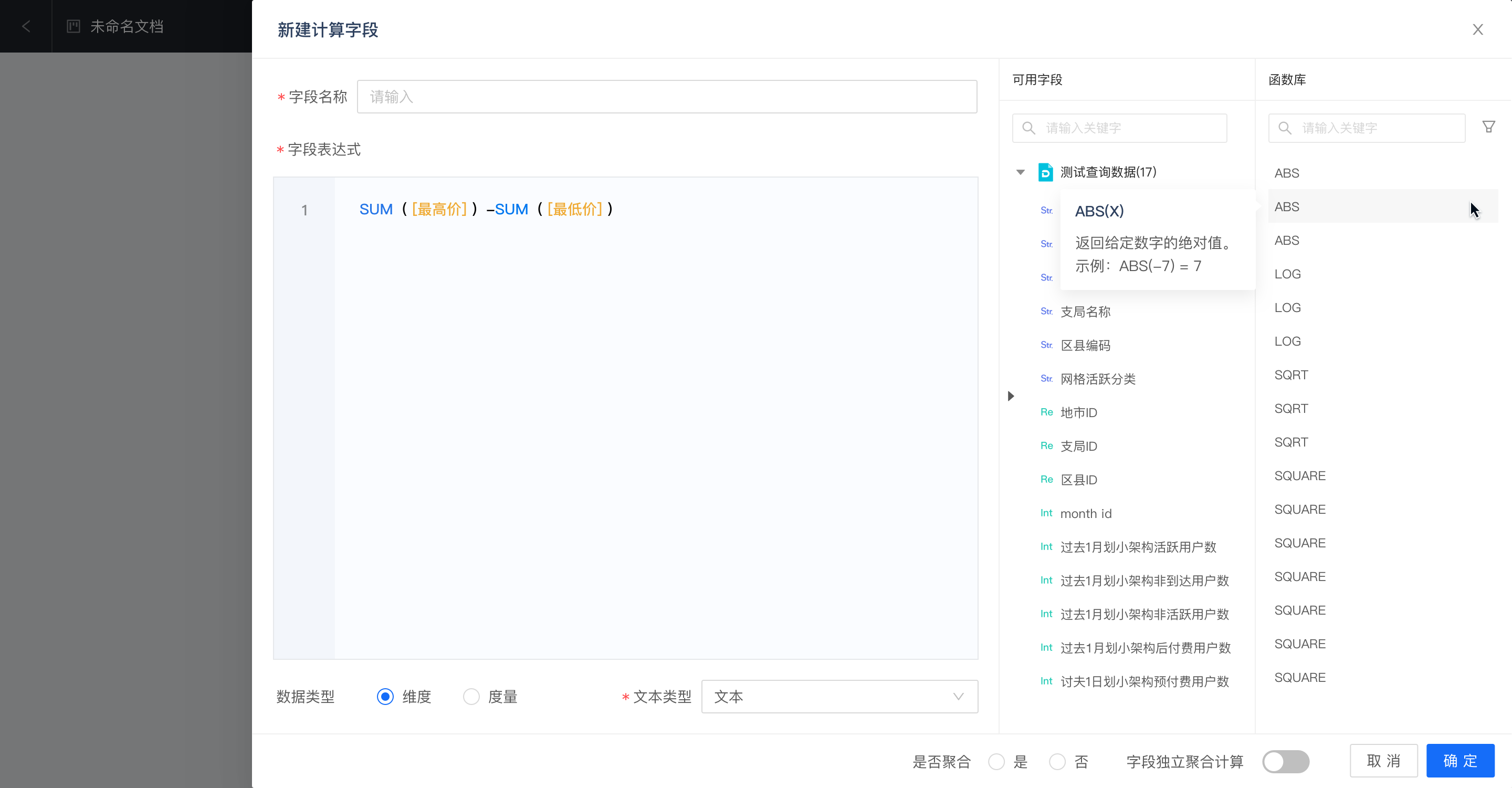Click the 字段名称 input box
The height and width of the screenshot is (788, 1512).
click(667, 97)
